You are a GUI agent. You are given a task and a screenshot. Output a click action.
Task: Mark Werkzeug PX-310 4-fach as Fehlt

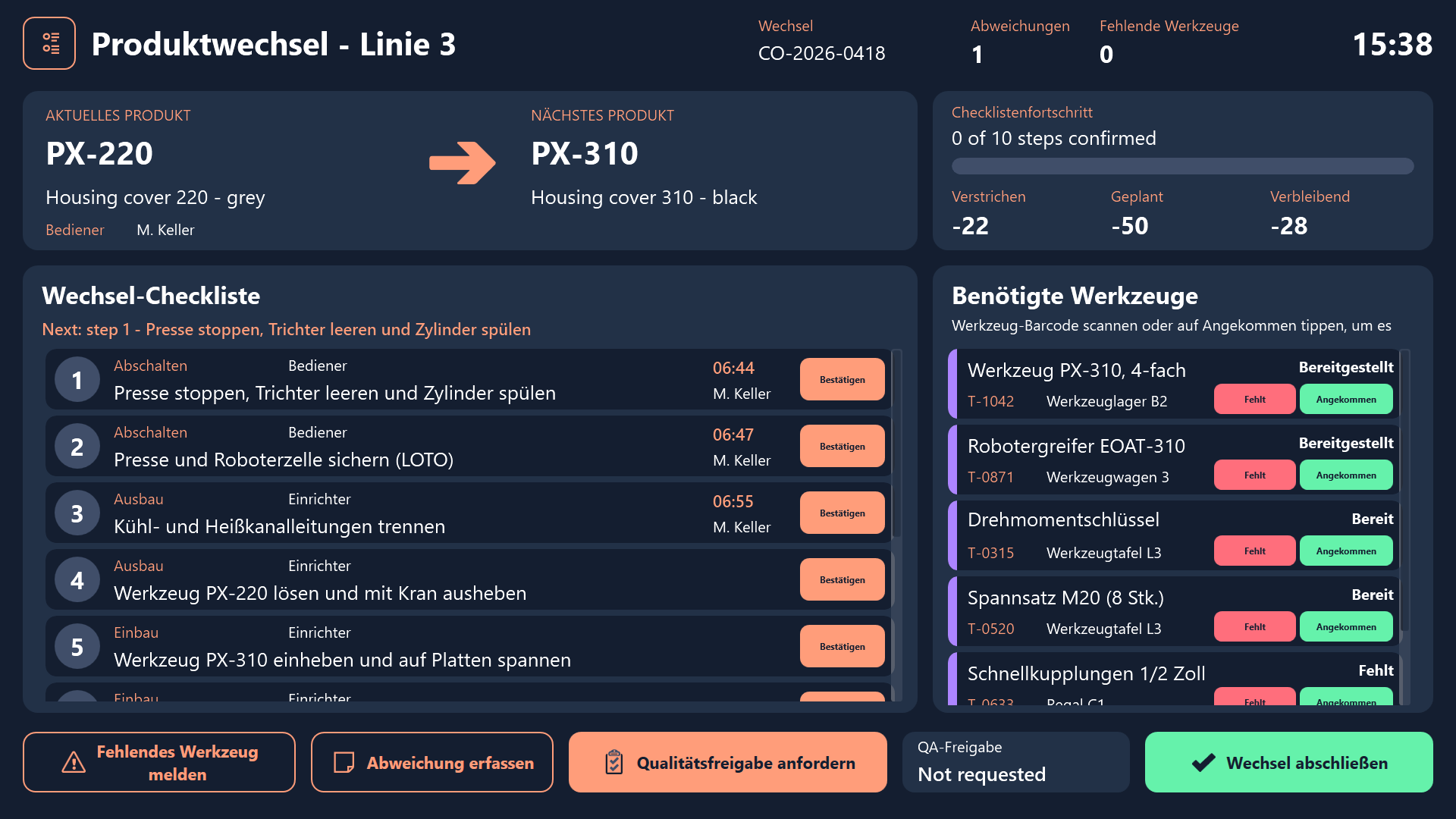click(1254, 399)
